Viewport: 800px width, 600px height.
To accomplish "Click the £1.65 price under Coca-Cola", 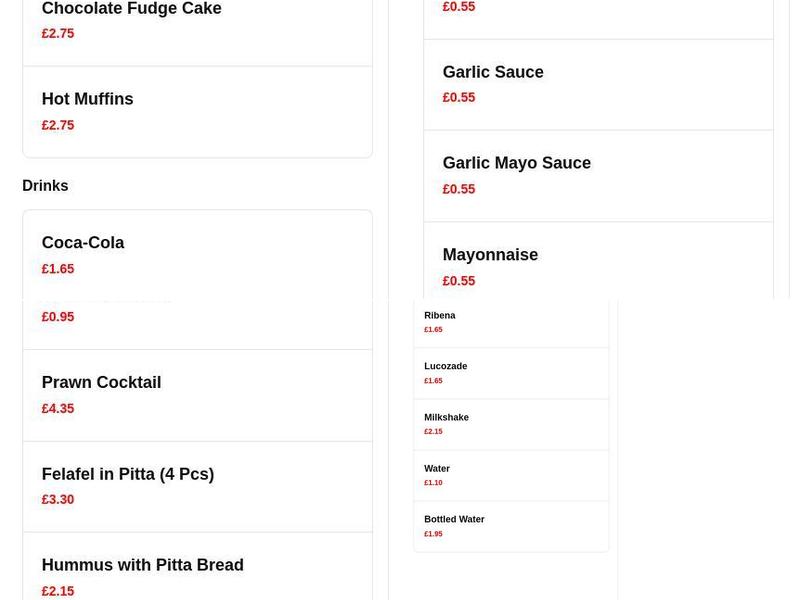I will click(57, 268).
